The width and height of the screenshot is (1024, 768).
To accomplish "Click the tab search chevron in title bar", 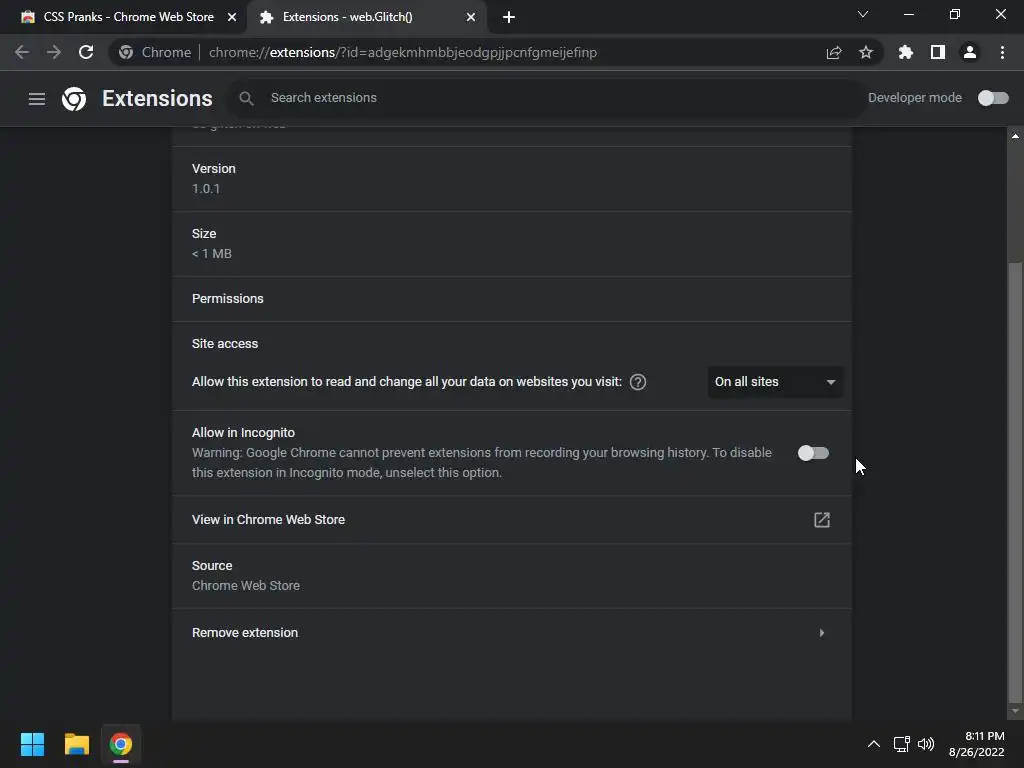I will click(x=863, y=14).
